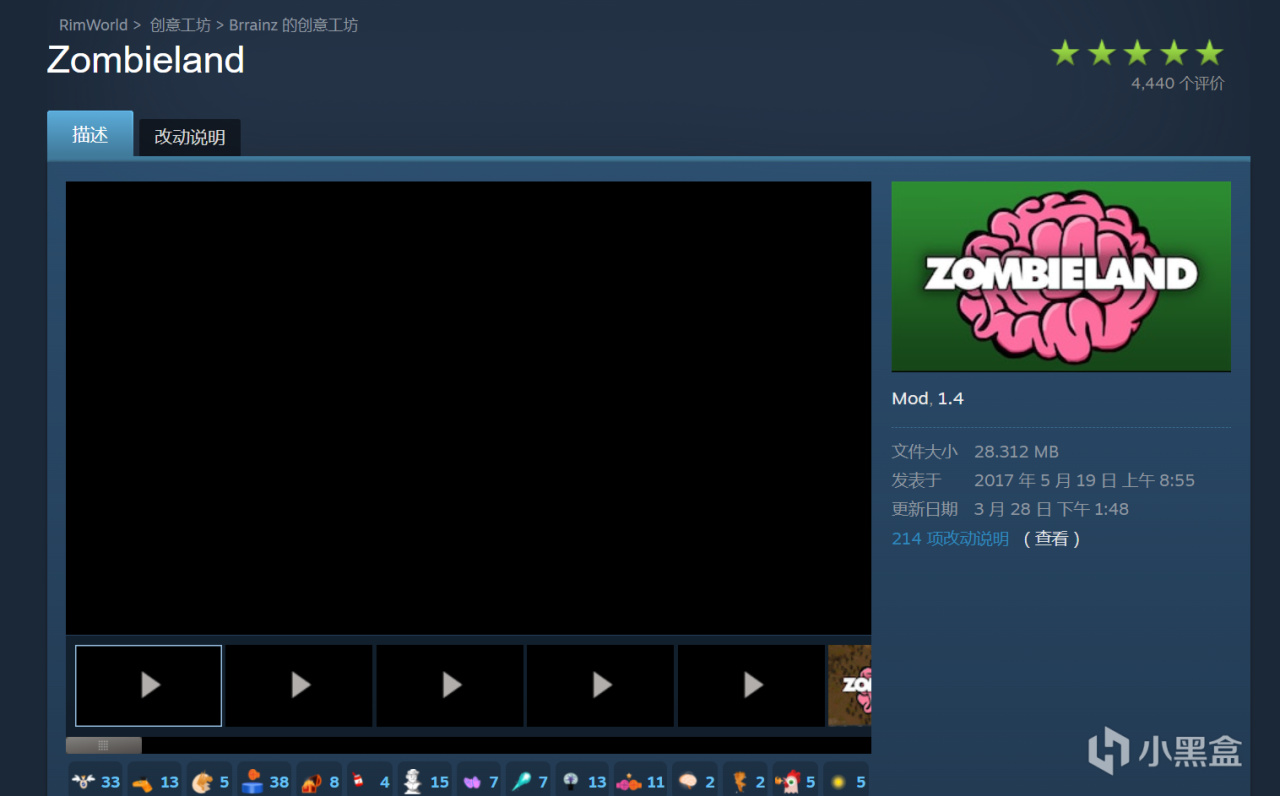Select the fifth video thumbnail
The image size is (1280, 796).
click(751, 685)
